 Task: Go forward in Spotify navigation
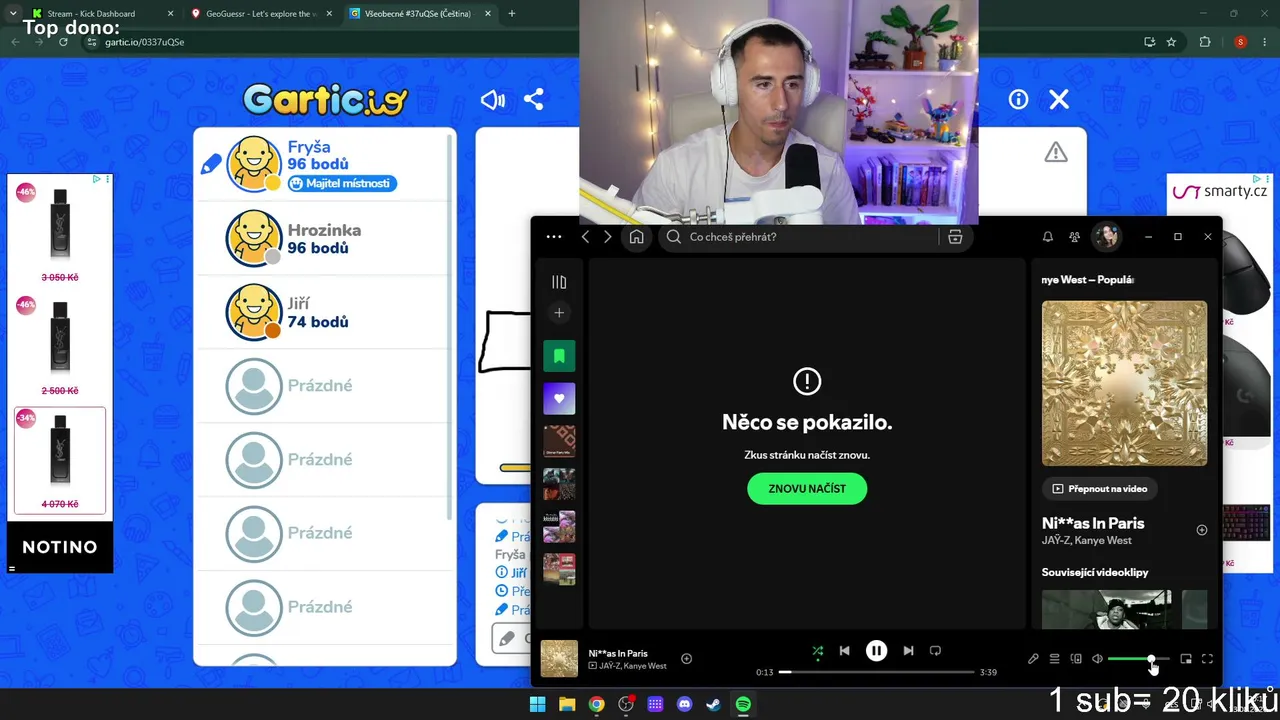click(607, 237)
